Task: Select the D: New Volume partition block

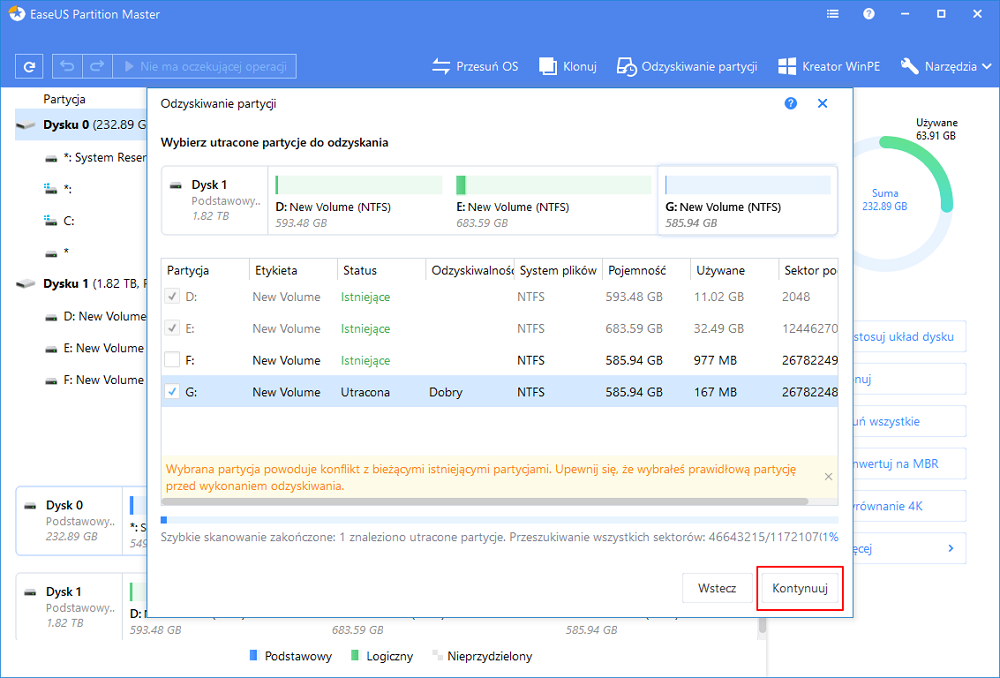Action: (x=359, y=201)
